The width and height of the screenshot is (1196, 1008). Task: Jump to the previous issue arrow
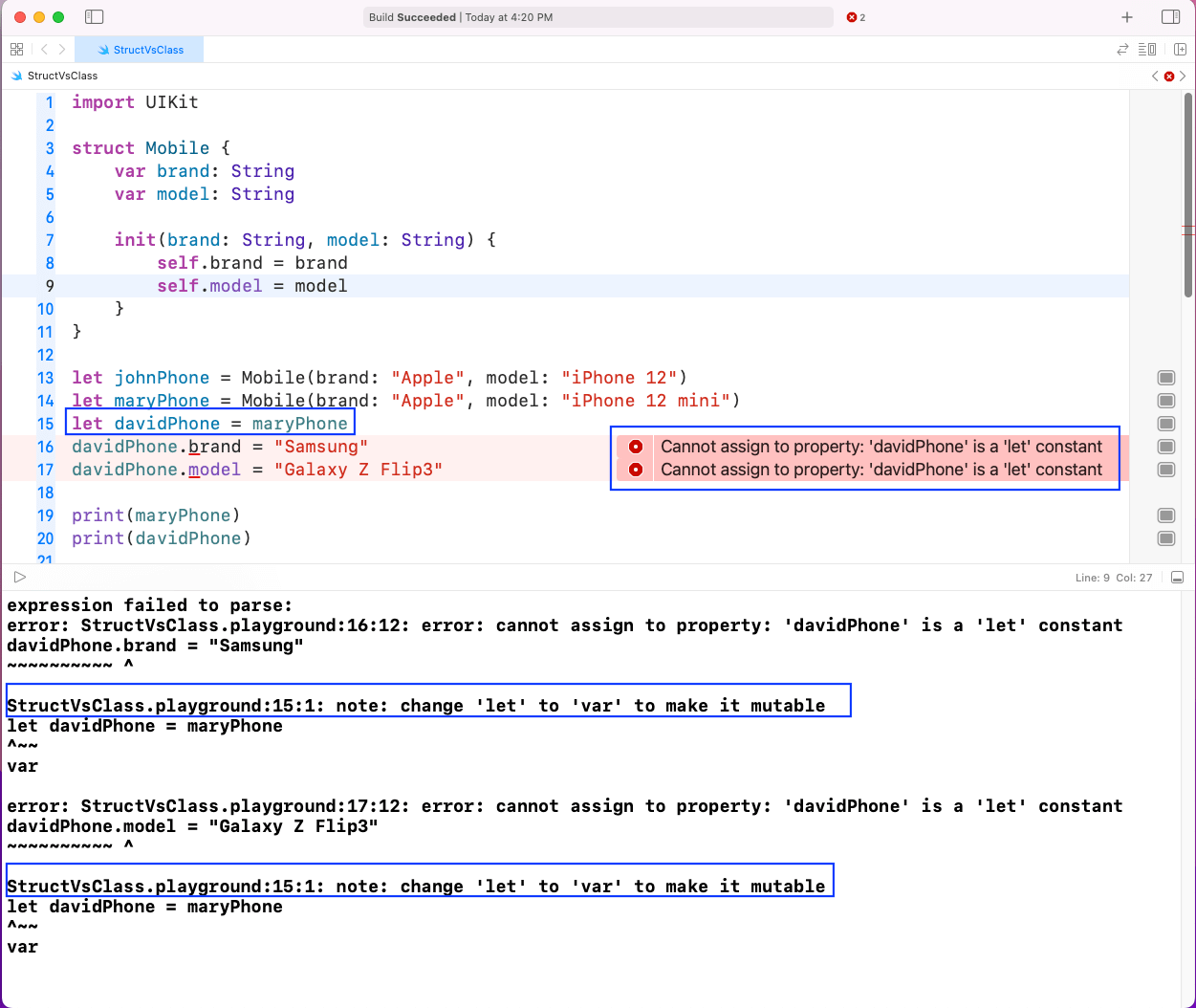pyautogui.click(x=1155, y=76)
